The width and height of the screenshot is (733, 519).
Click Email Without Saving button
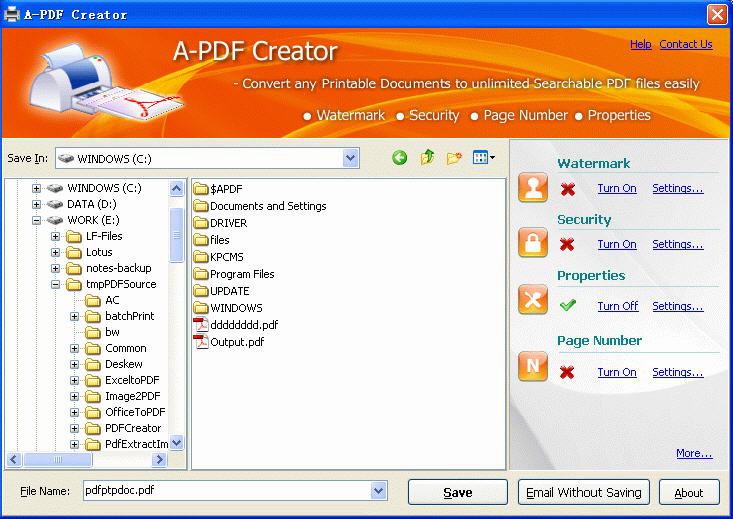[x=584, y=492]
